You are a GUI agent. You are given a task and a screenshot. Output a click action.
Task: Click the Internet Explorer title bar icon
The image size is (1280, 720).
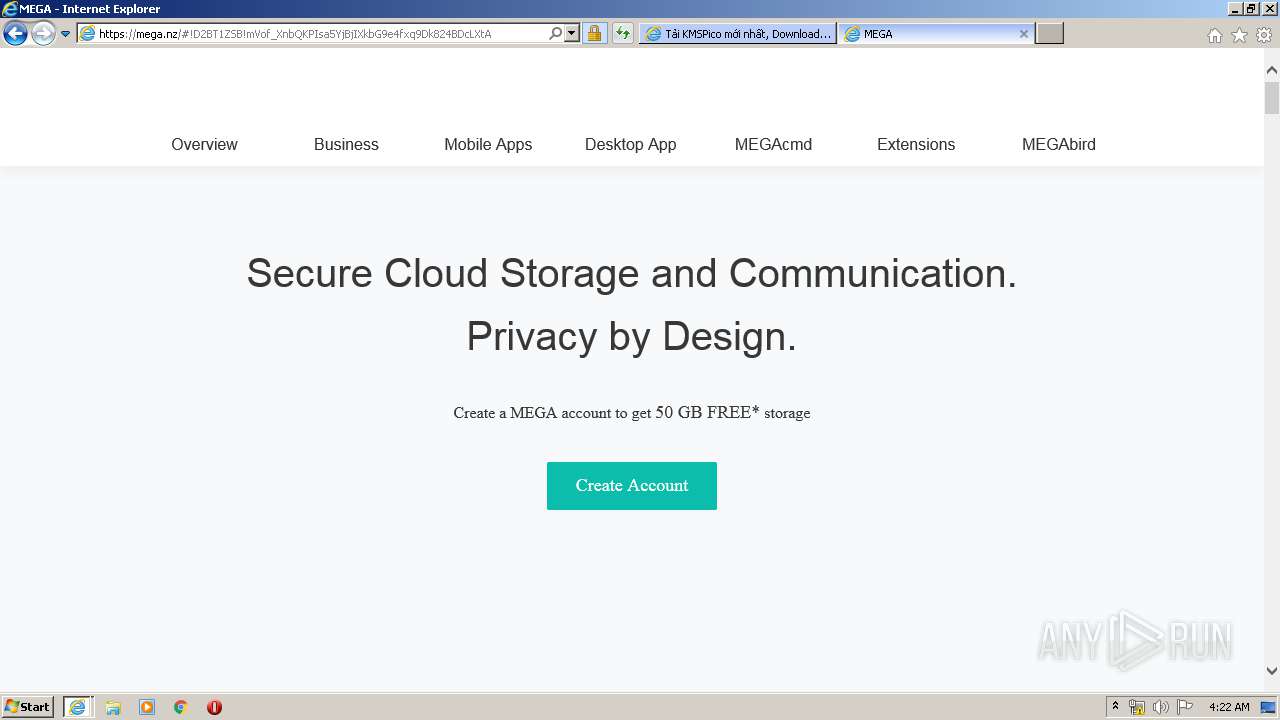tap(10, 9)
